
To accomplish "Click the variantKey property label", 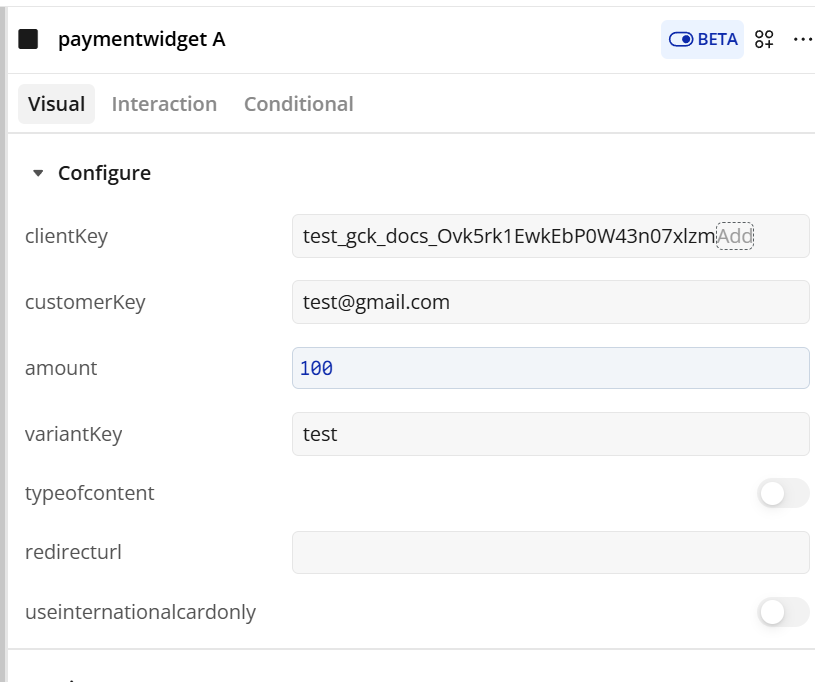I will click(73, 434).
